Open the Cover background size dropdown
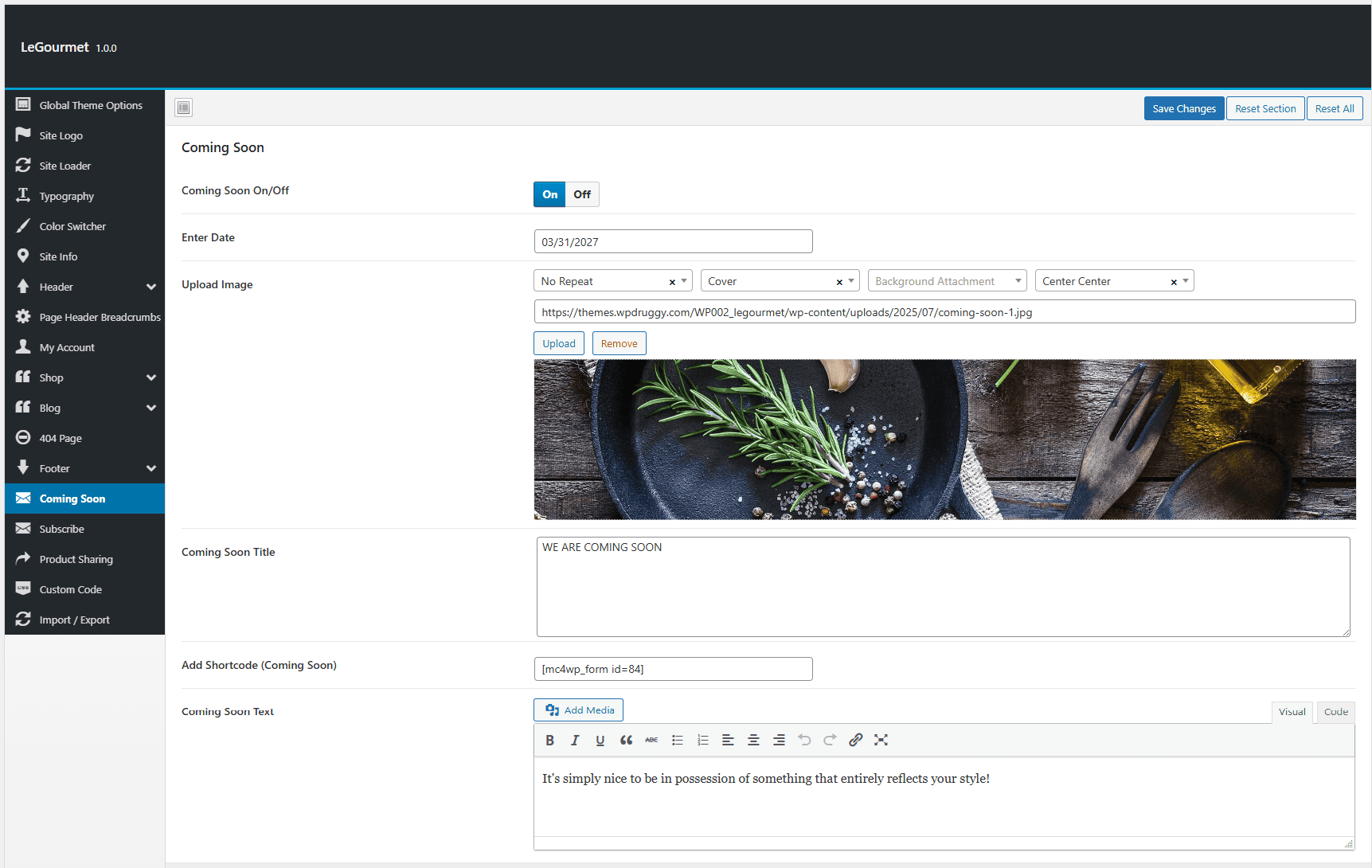This screenshot has width=1372, height=868. coord(780,281)
